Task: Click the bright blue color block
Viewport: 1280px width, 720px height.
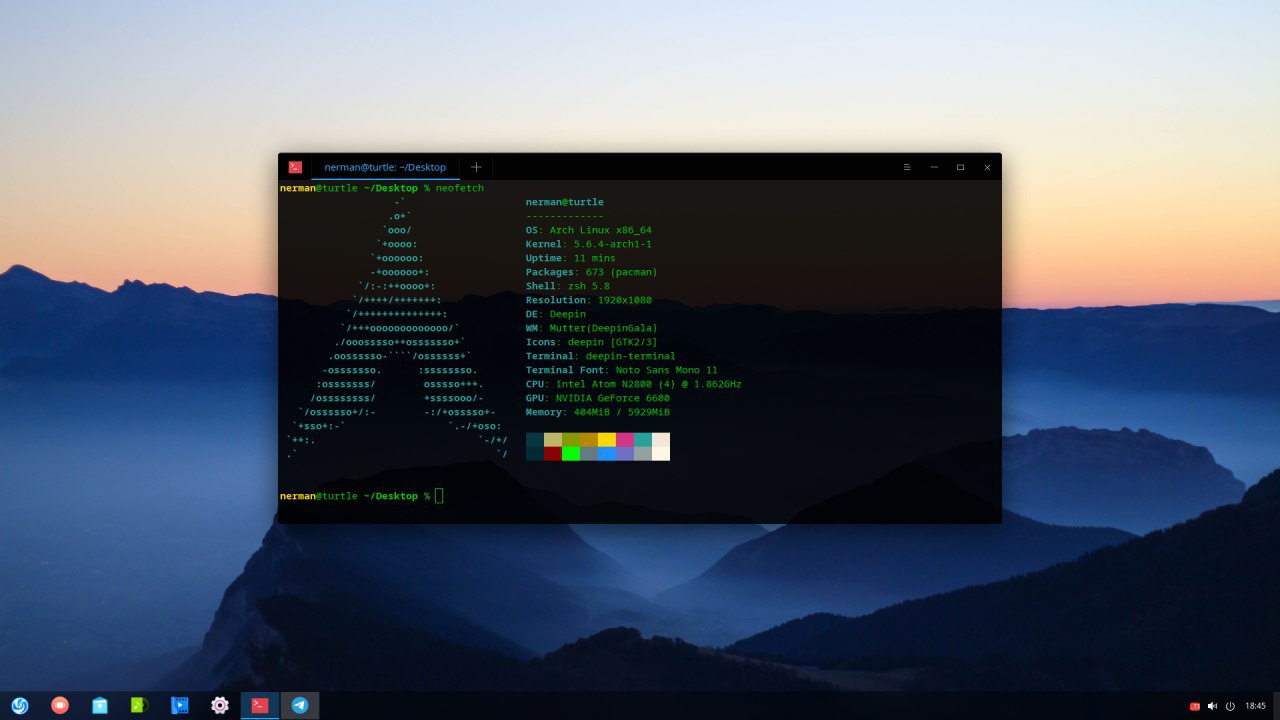Action: (607, 453)
